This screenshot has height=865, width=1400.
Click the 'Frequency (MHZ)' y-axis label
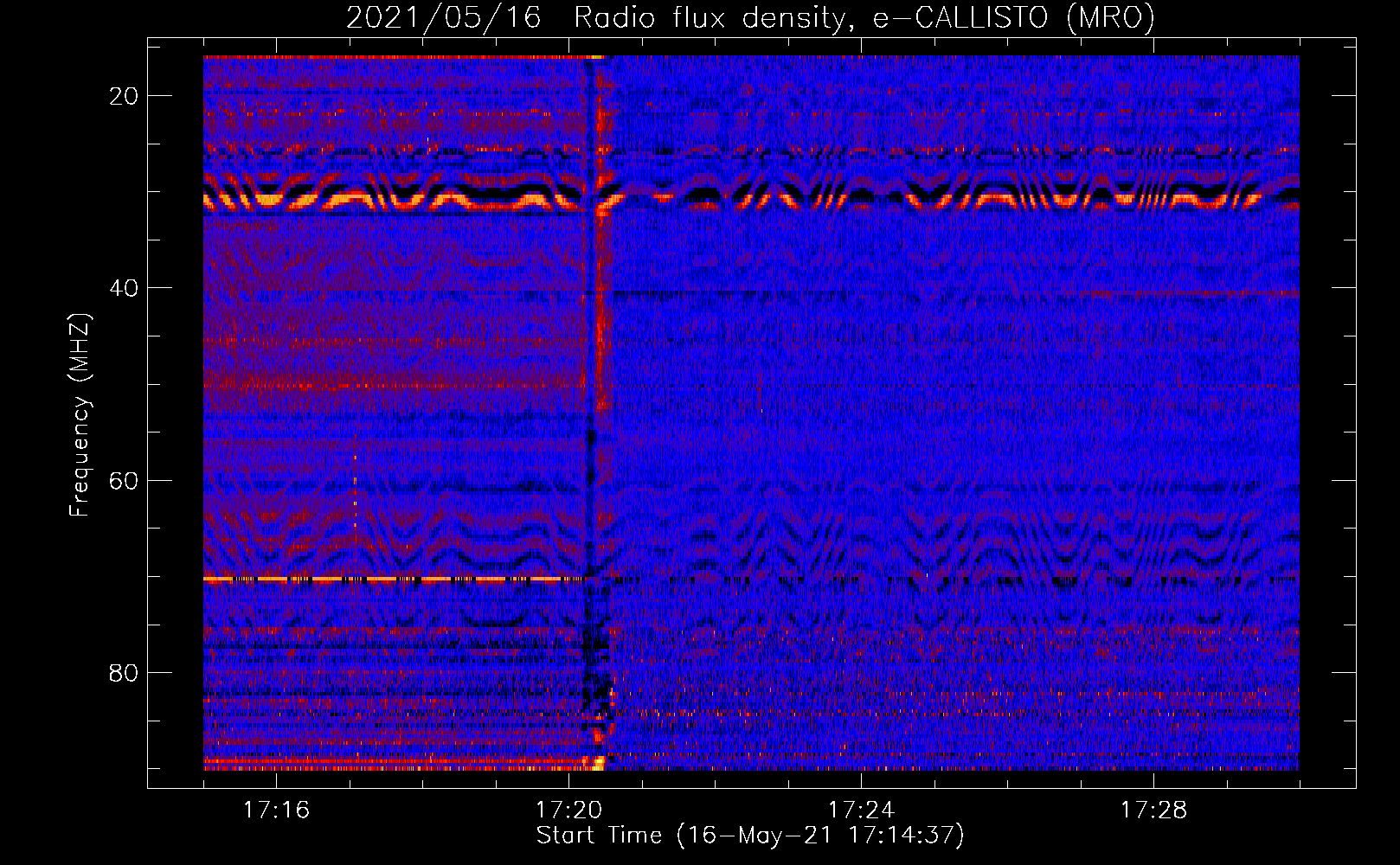tap(80, 414)
